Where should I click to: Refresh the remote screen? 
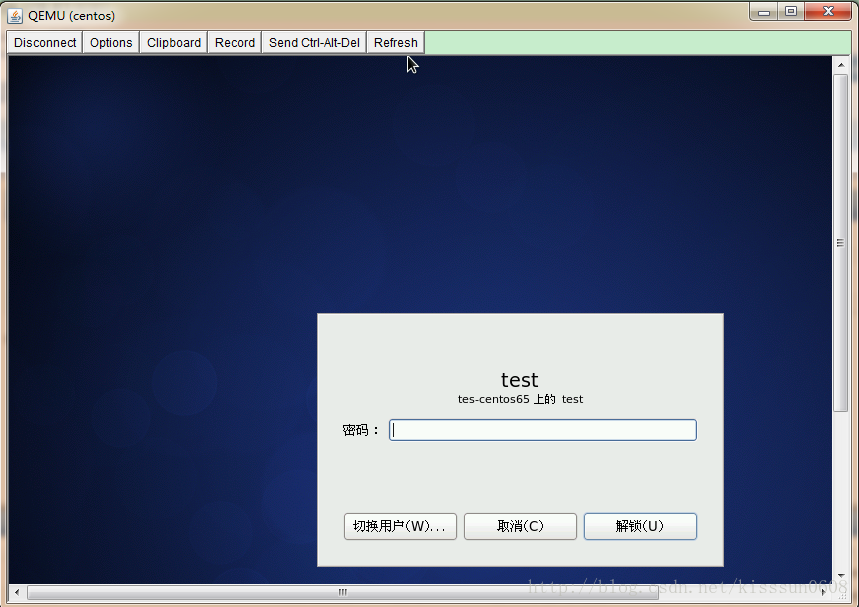tap(396, 43)
